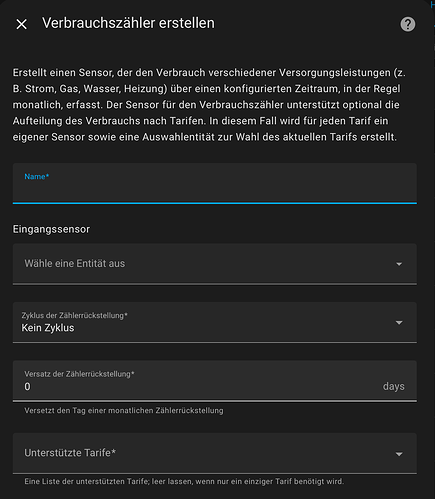435x499 pixels.
Task: Open the Unterstützte Tarife dropdown
Action: click(215, 453)
